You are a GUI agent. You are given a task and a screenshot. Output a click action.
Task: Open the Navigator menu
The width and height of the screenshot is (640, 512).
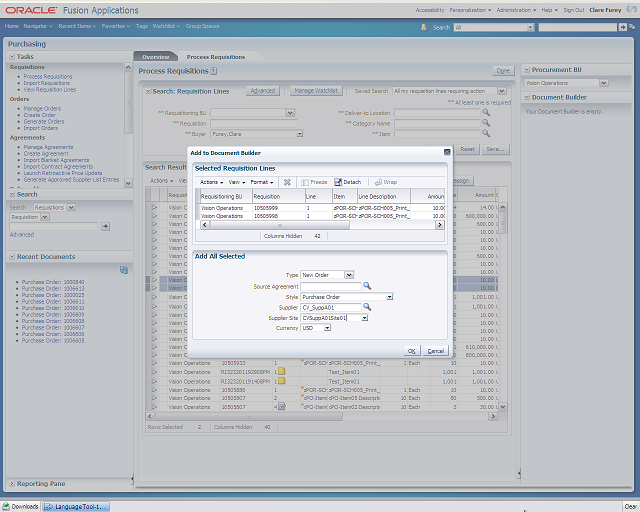point(38,26)
